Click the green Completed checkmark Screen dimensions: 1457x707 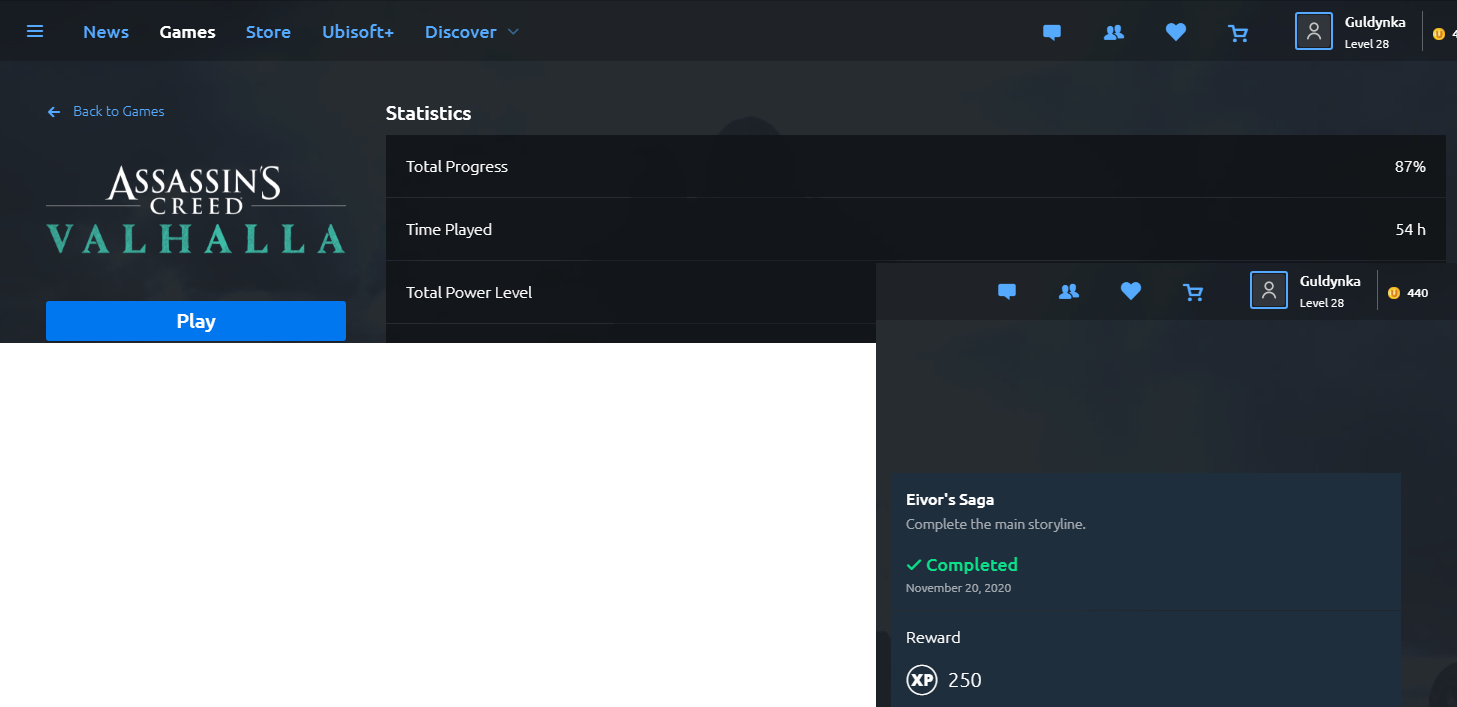pos(913,565)
